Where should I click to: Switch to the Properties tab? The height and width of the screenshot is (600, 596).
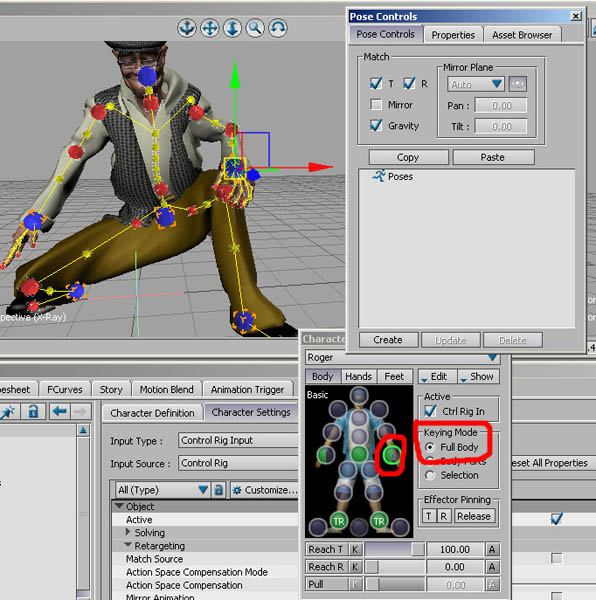[x=453, y=35]
